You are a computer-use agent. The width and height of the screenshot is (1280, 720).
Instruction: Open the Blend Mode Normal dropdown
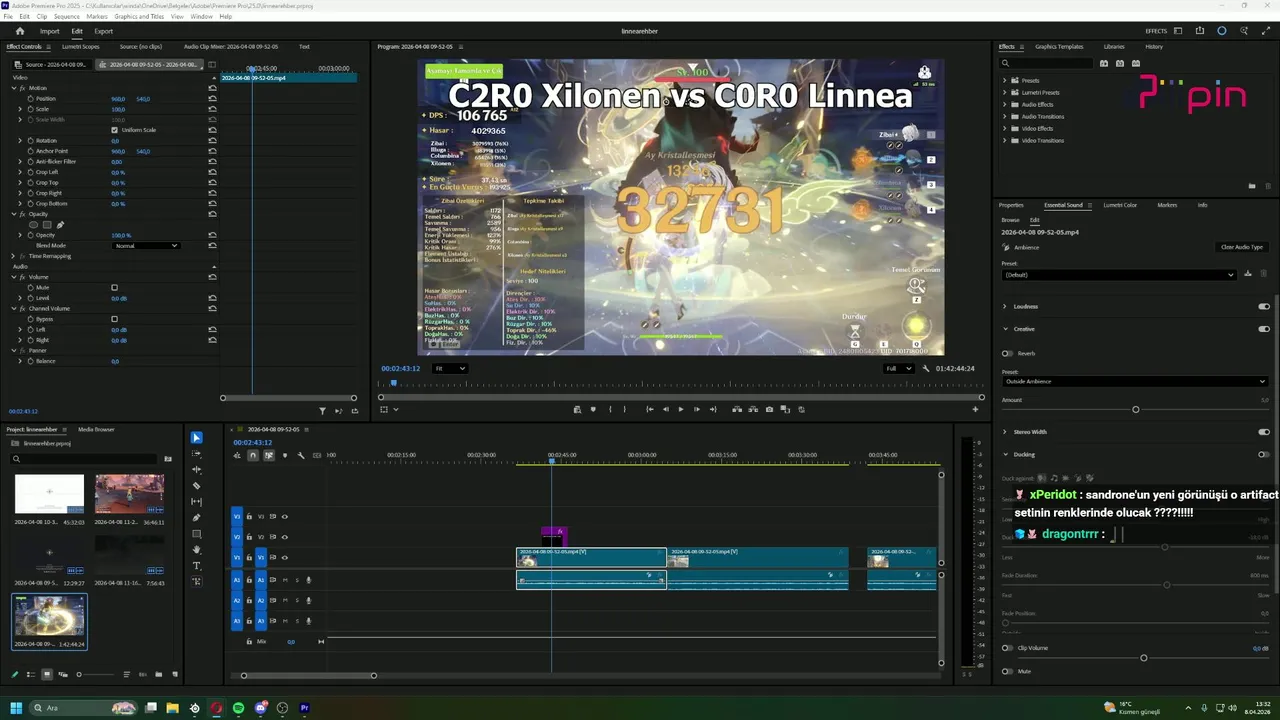point(146,246)
